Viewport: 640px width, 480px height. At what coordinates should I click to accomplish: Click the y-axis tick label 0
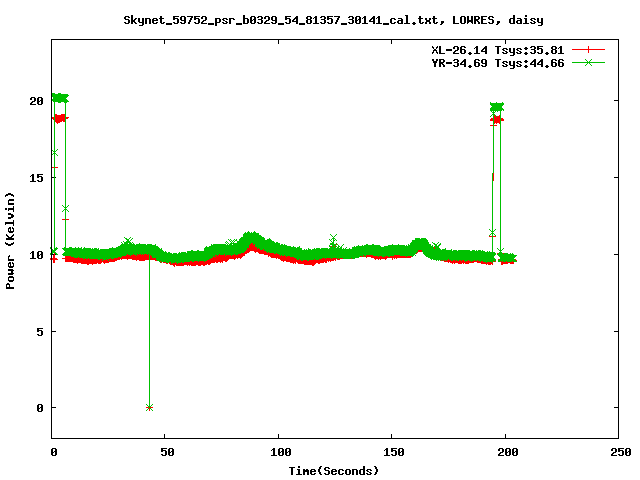pos(40,408)
